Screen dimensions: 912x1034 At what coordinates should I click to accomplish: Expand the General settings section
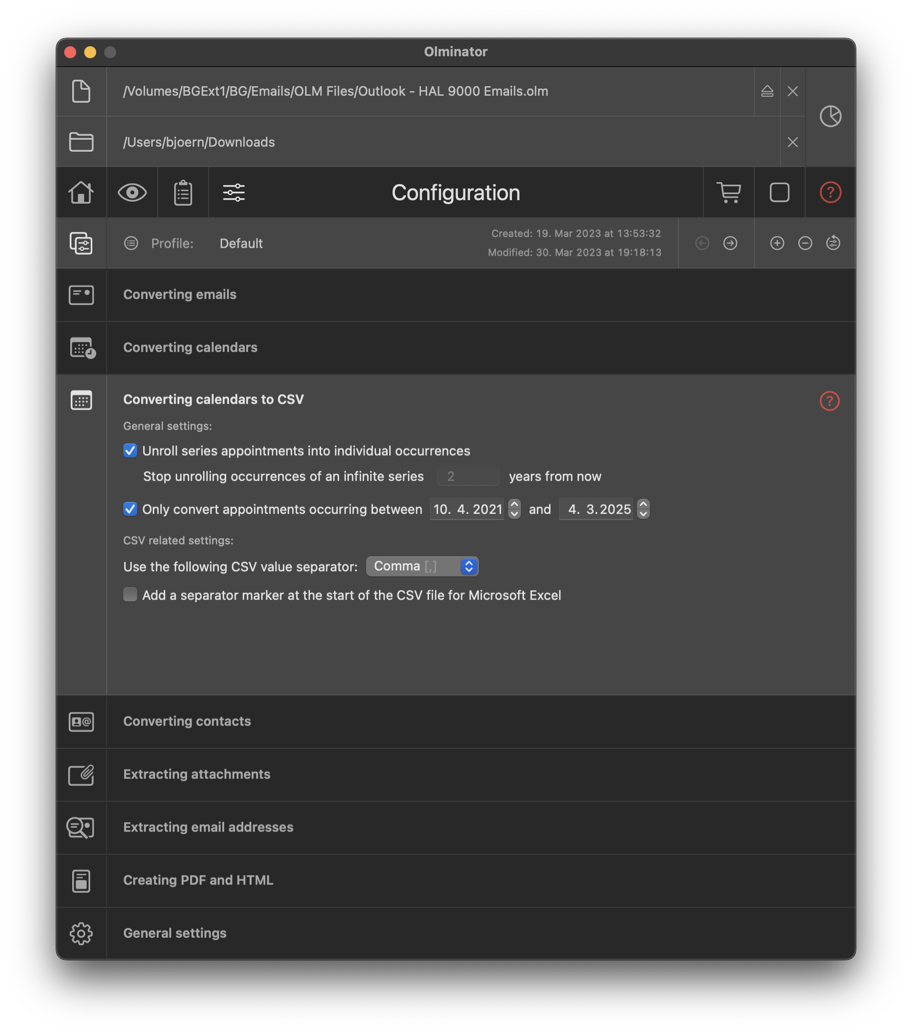[481, 933]
